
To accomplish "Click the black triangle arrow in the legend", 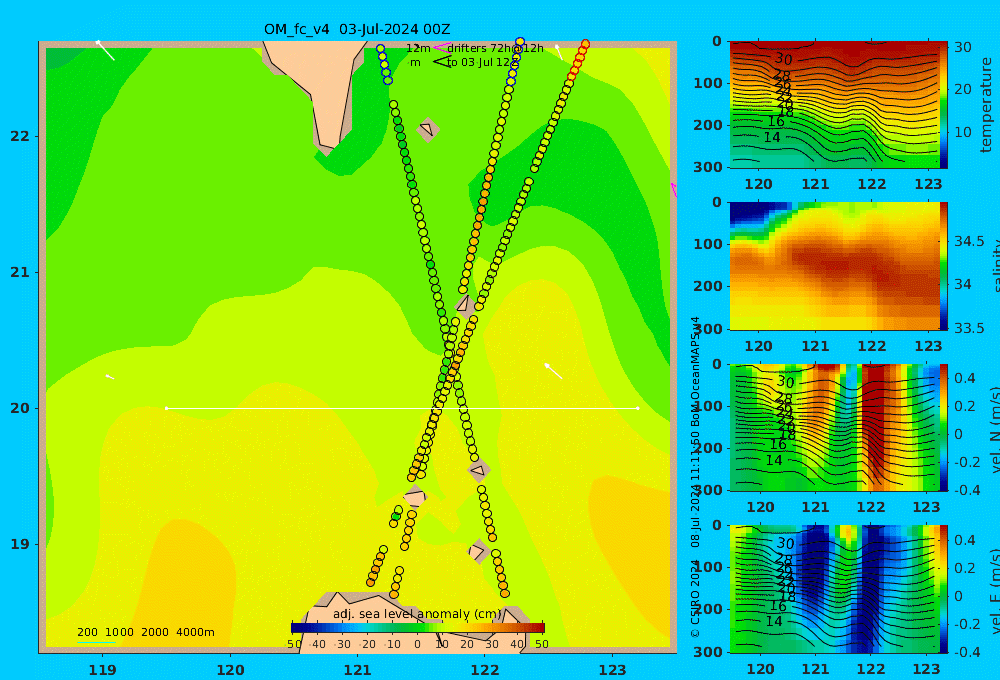I will pos(441,62).
